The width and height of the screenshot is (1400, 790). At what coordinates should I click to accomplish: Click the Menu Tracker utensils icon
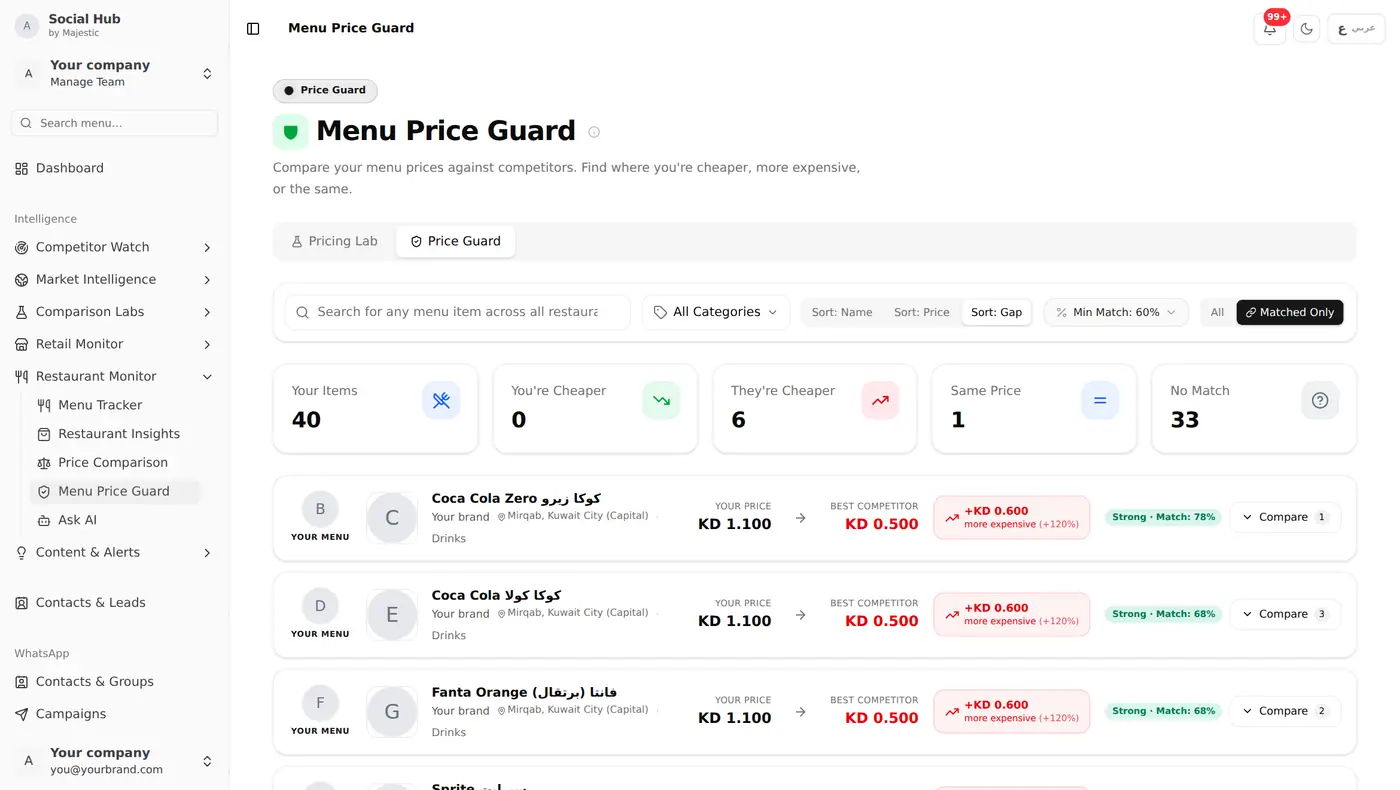click(44, 405)
